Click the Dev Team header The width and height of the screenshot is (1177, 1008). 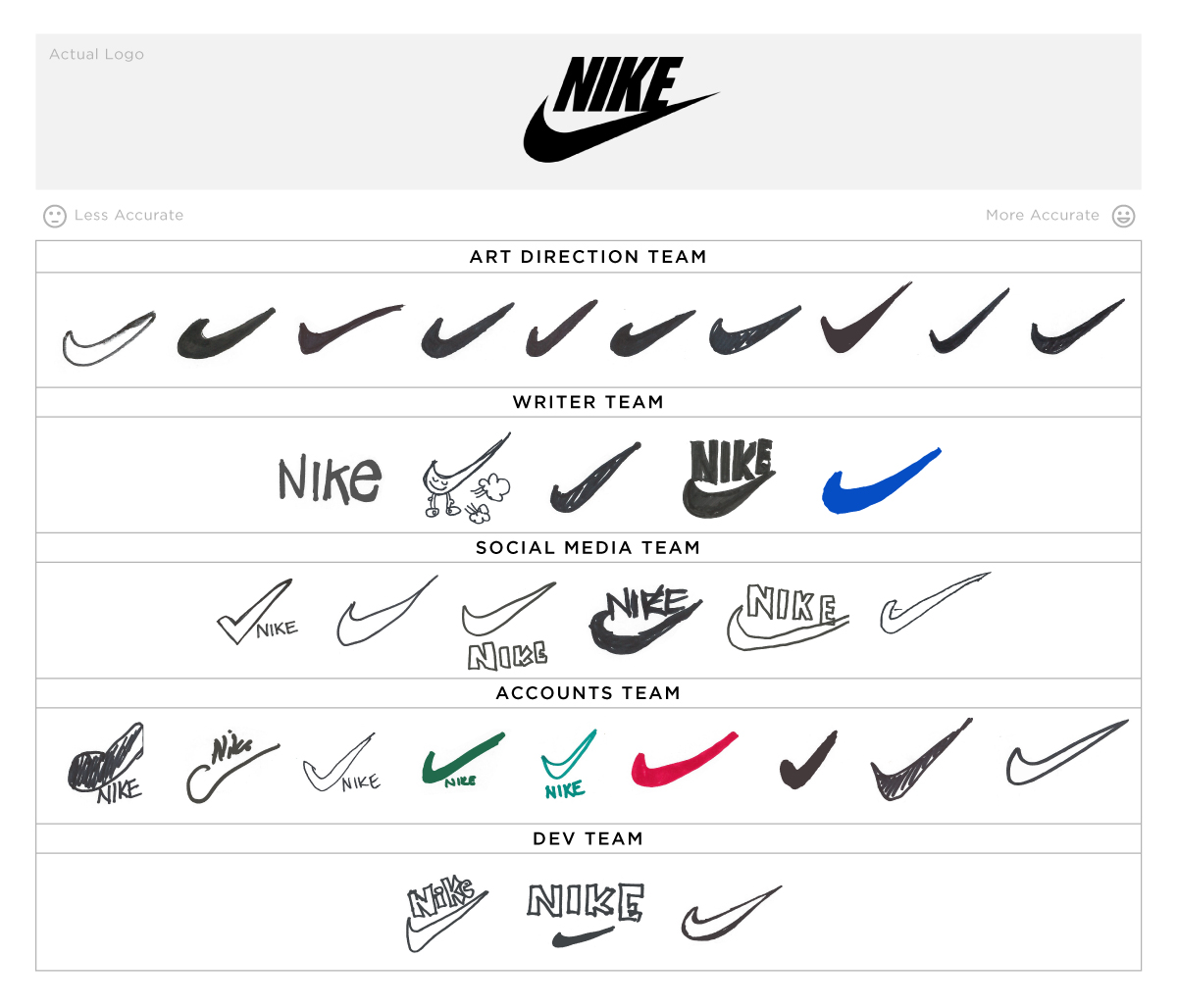click(588, 839)
